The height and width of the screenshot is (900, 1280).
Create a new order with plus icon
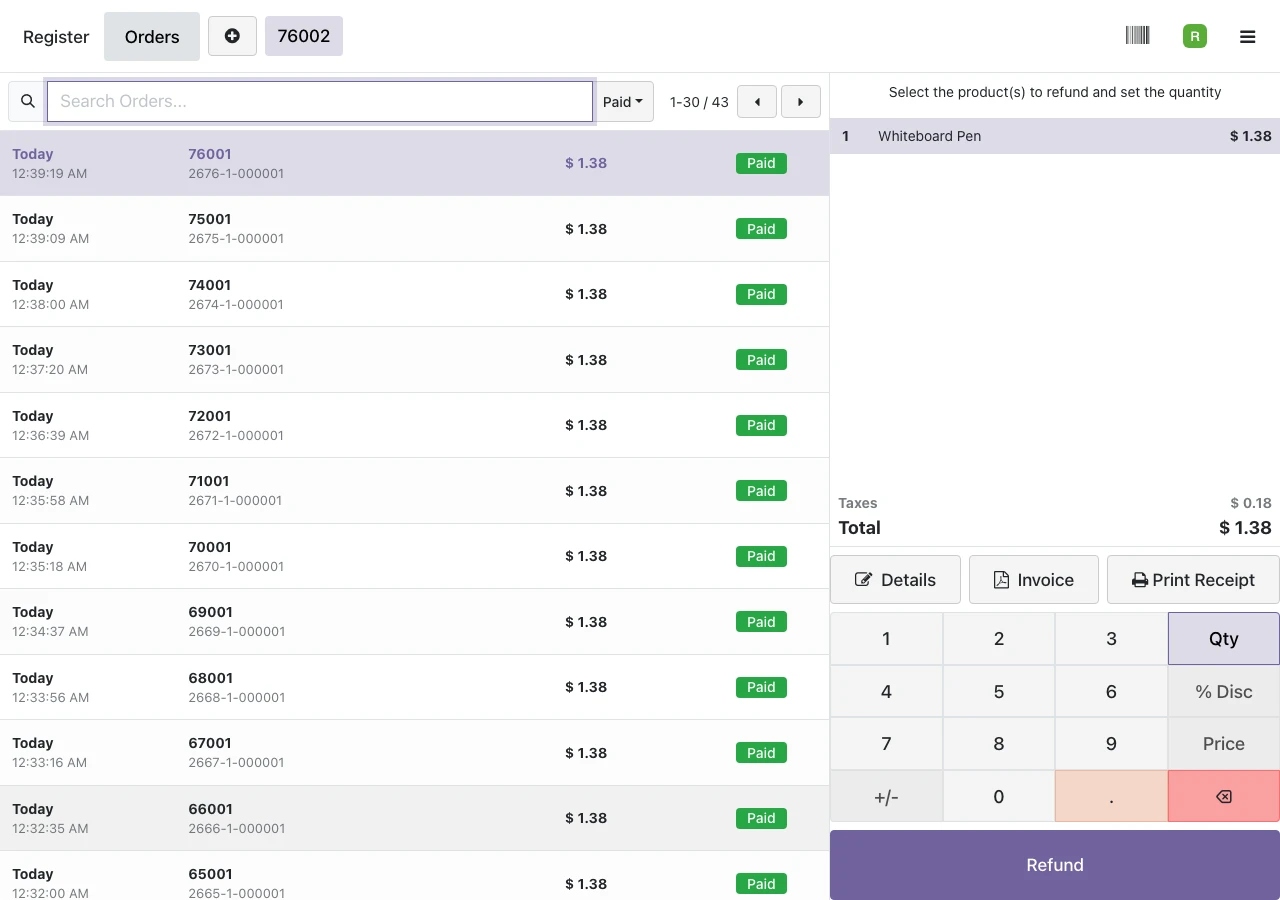pos(232,36)
